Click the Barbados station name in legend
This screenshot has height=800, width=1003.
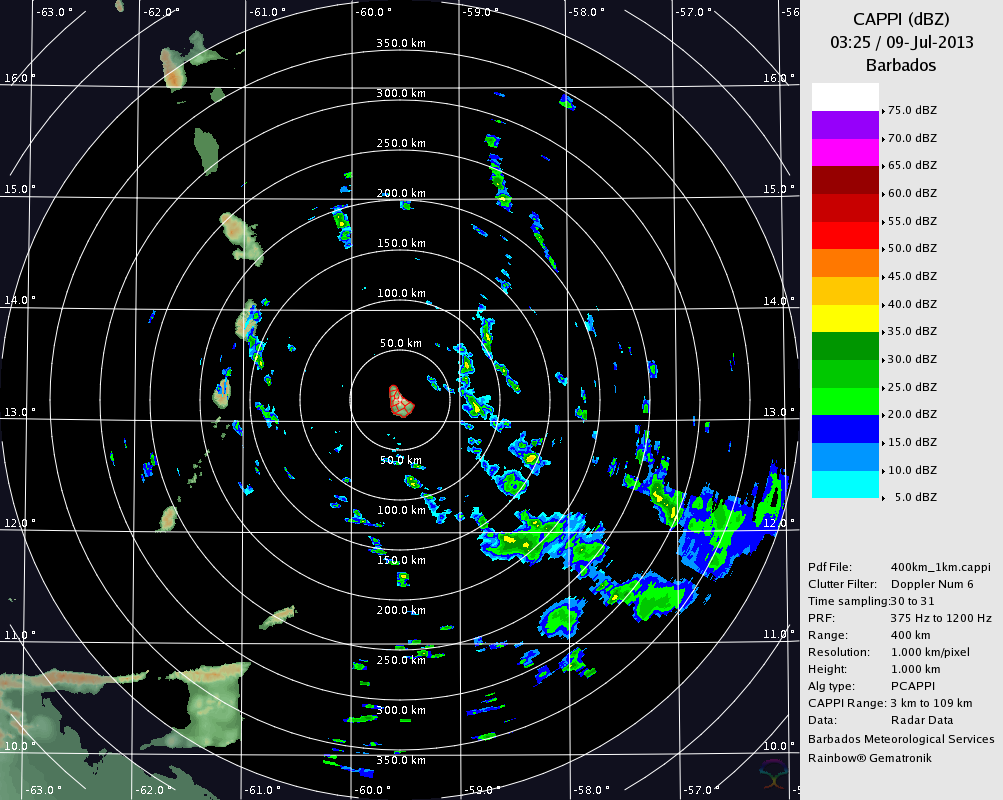pos(901,65)
